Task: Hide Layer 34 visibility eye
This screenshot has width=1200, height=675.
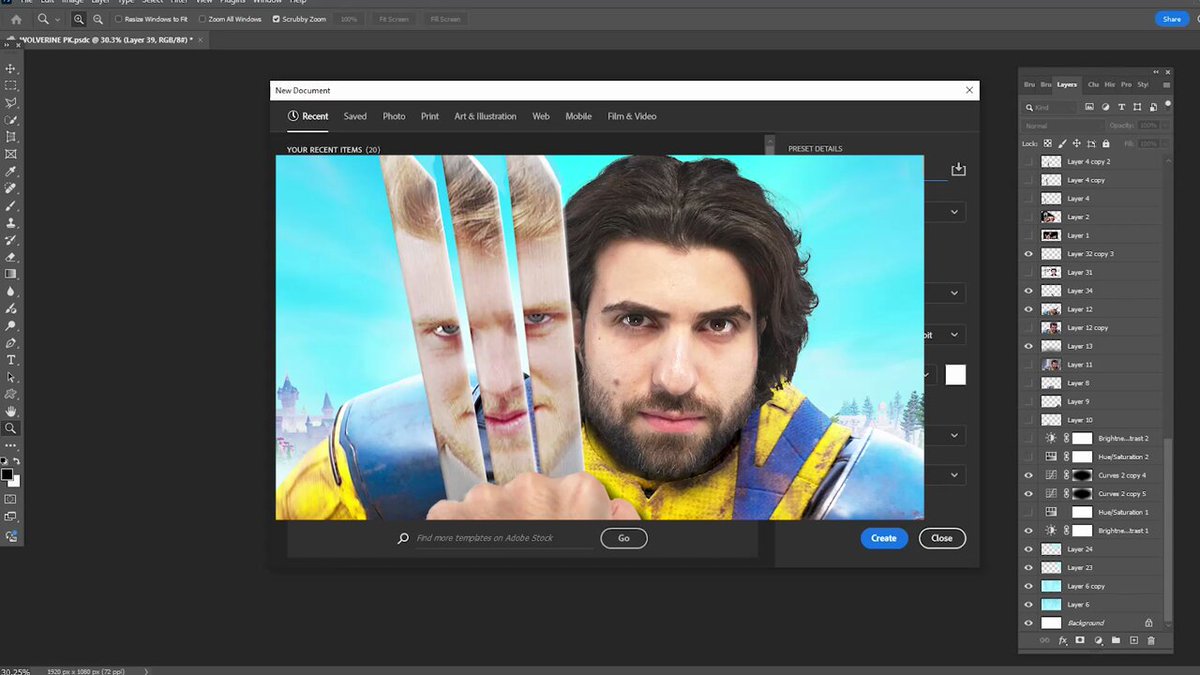Action: pyautogui.click(x=1028, y=291)
